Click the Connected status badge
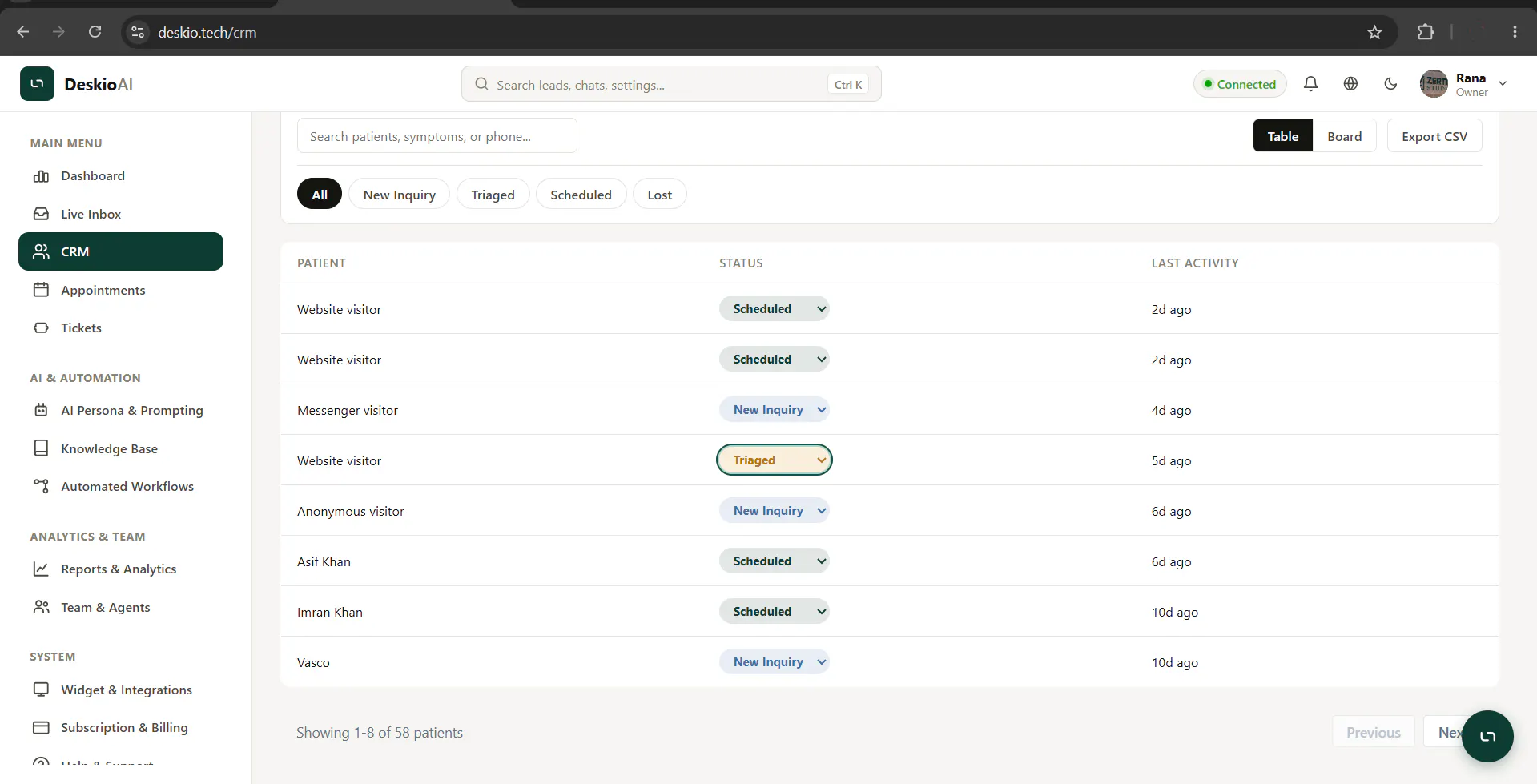Image resolution: width=1537 pixels, height=784 pixels. pos(1240,84)
